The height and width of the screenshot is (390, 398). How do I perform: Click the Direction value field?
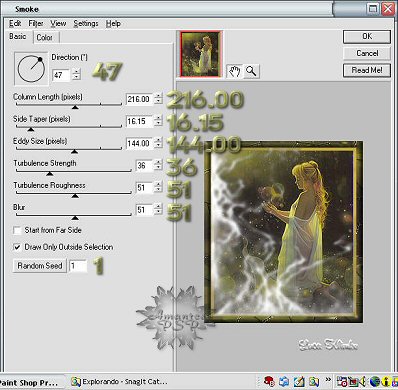(x=62, y=75)
